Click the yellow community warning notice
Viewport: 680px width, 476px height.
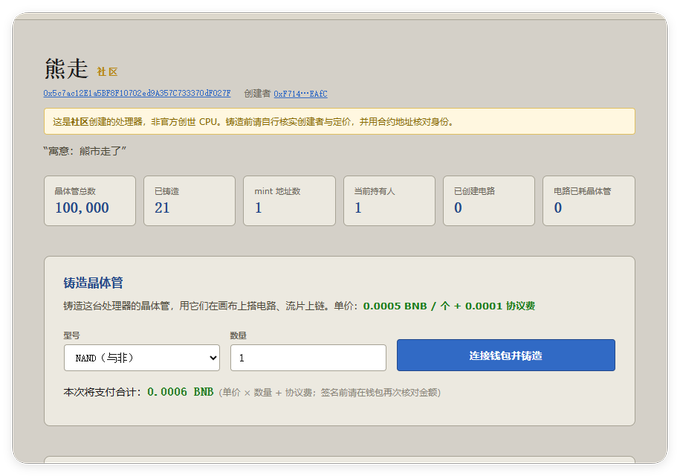click(x=340, y=121)
